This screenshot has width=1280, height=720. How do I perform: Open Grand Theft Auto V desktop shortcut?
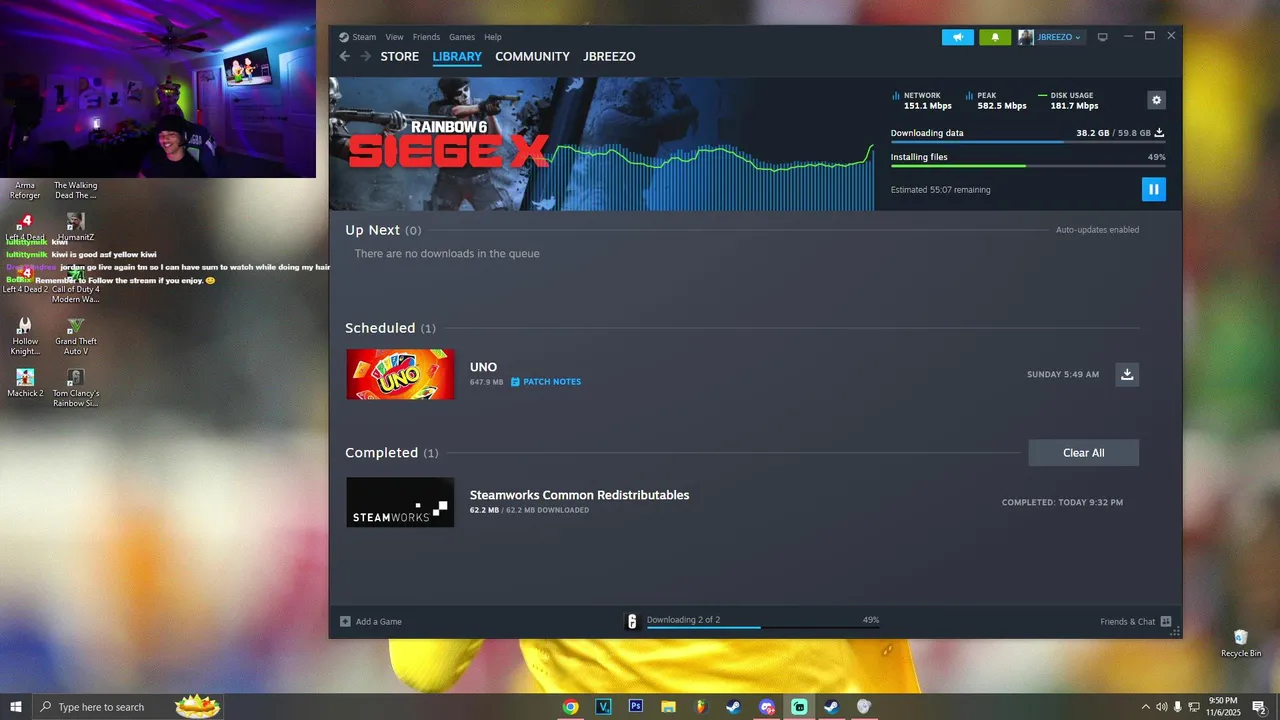tap(75, 335)
